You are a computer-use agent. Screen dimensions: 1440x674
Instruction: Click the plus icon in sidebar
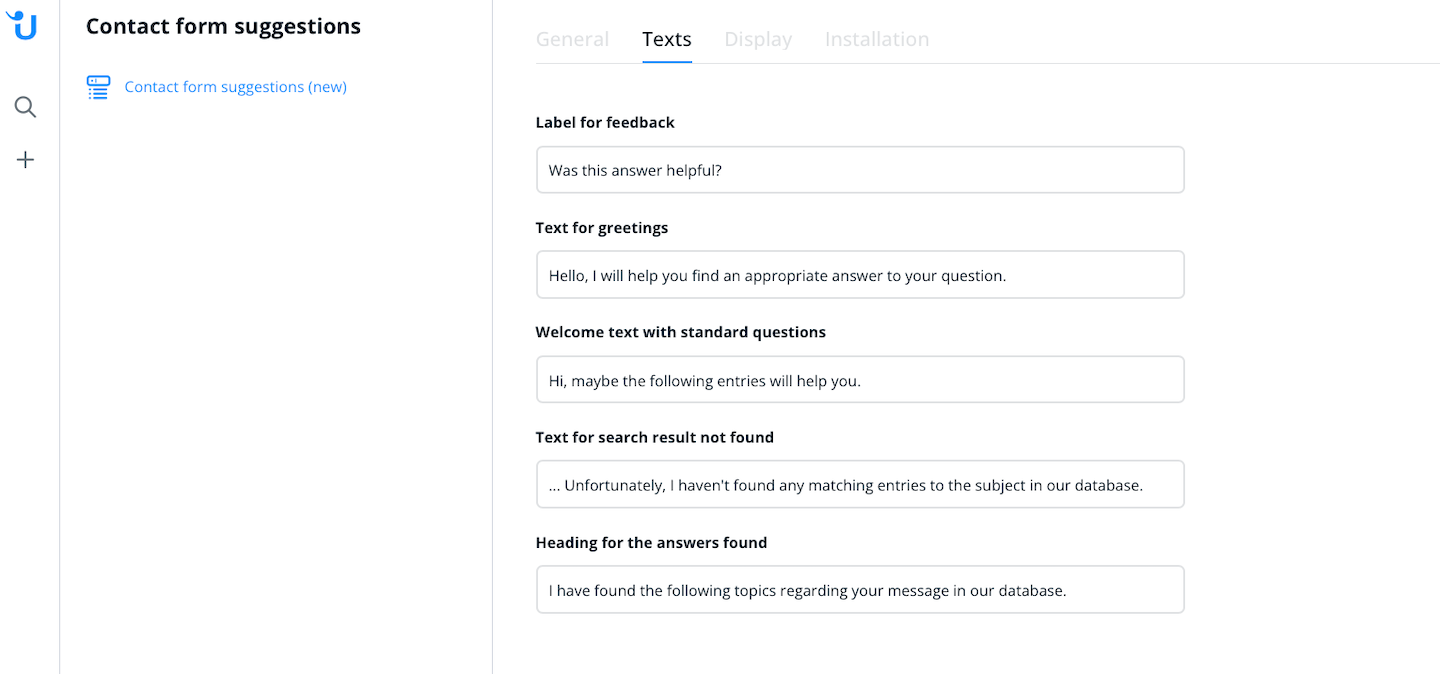25,160
